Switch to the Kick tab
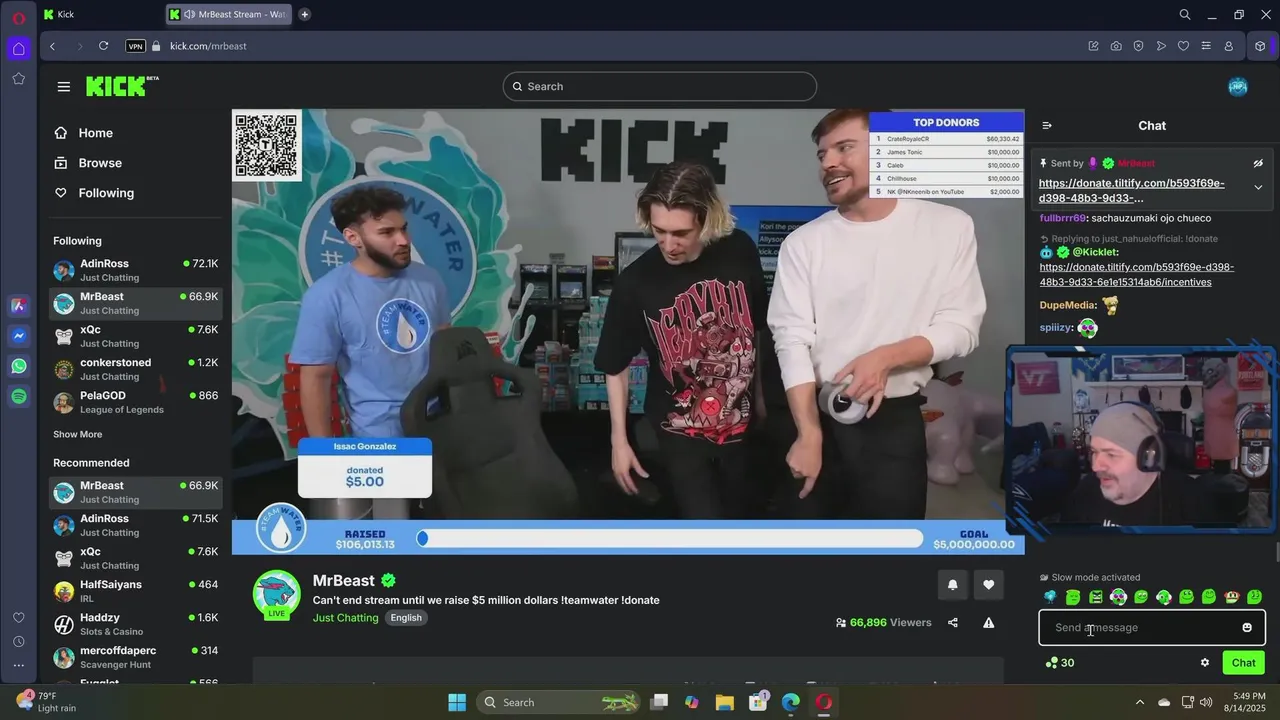This screenshot has width=1280, height=720. click(102, 14)
